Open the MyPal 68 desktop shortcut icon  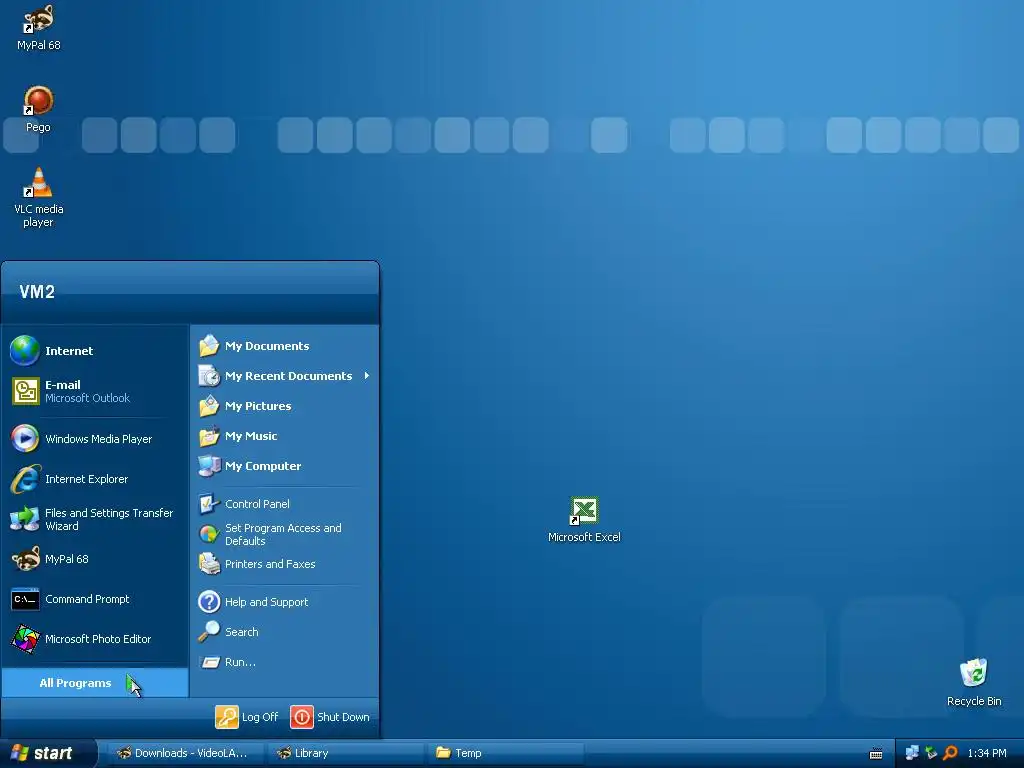click(39, 19)
